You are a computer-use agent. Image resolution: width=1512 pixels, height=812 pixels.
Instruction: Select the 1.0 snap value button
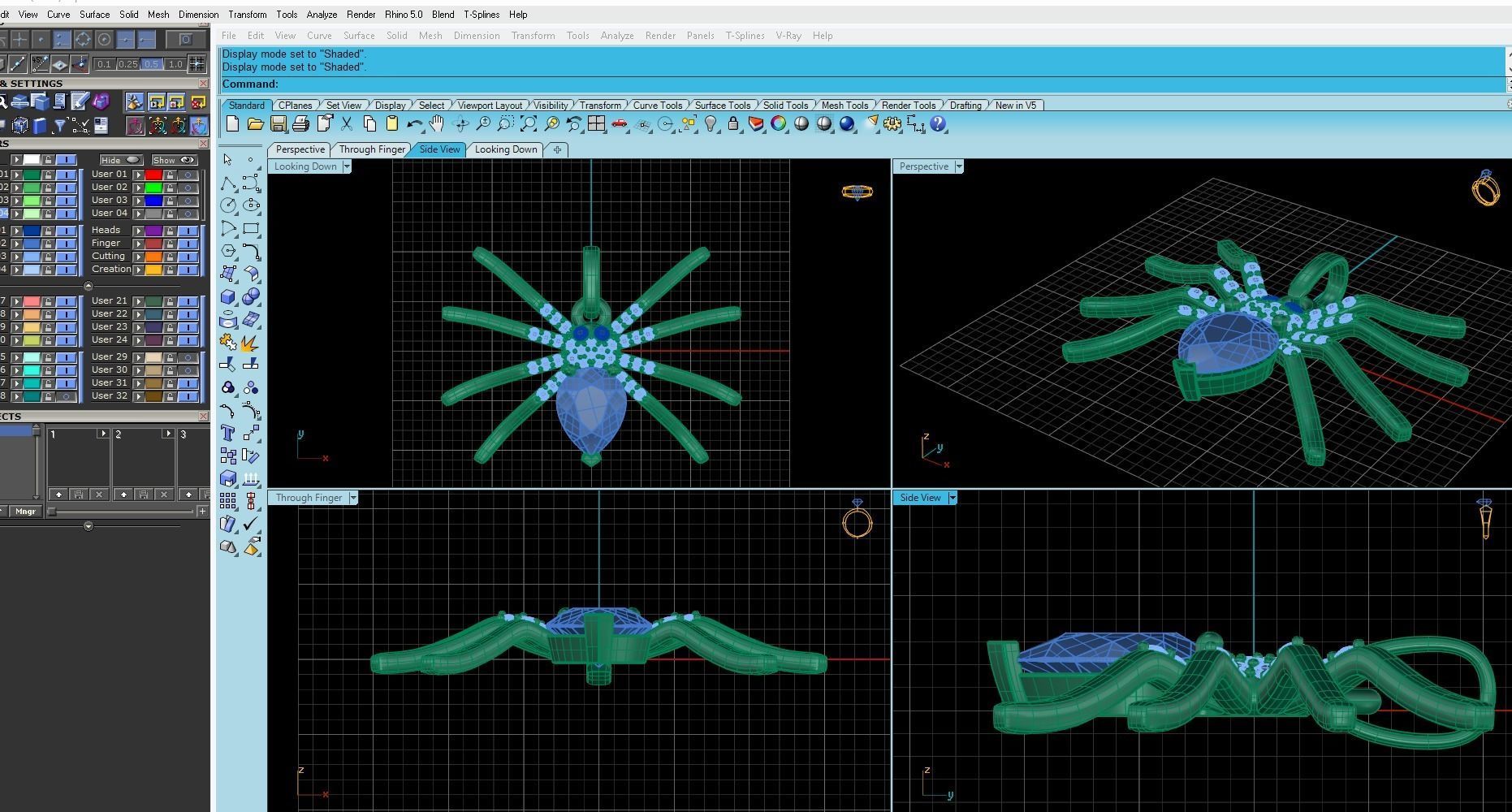click(x=175, y=64)
